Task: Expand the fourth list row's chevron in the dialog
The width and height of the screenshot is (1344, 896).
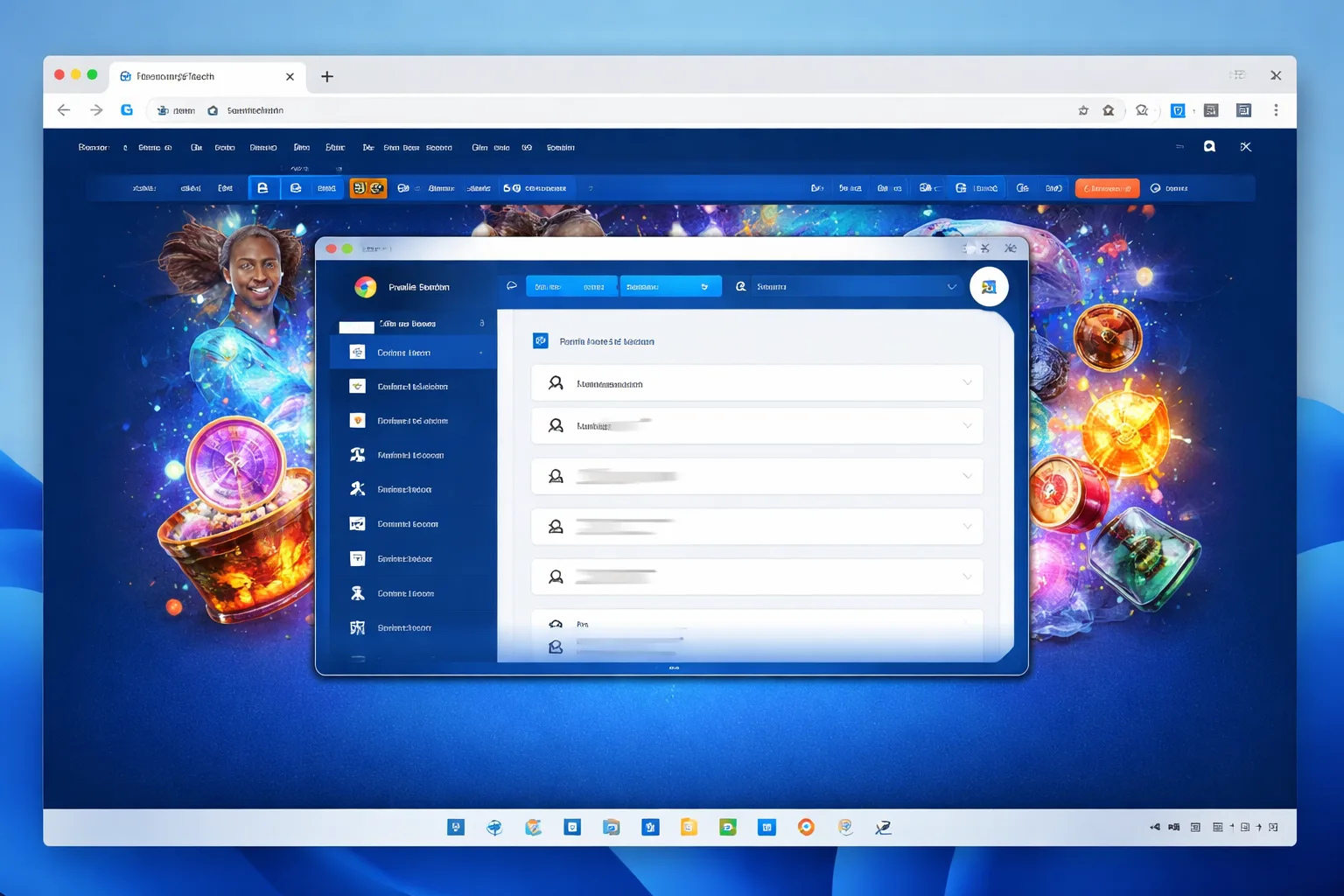Action: coord(967,526)
